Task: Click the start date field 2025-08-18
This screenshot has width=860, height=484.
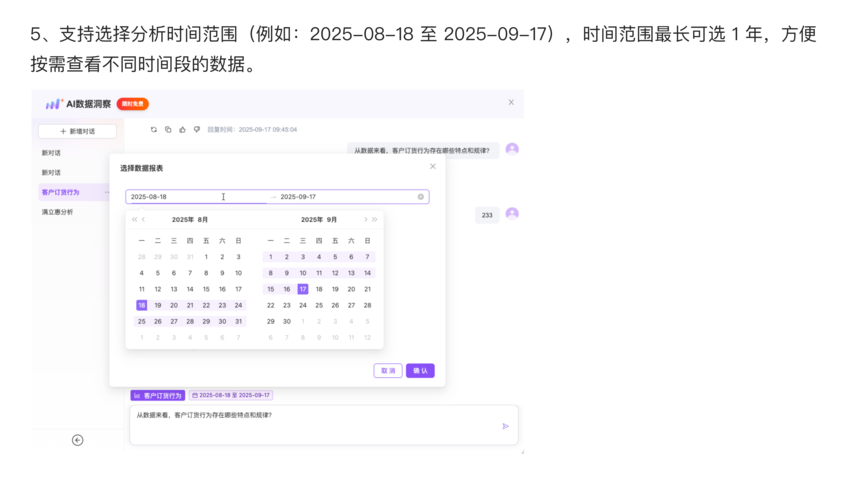Action: (x=170, y=197)
